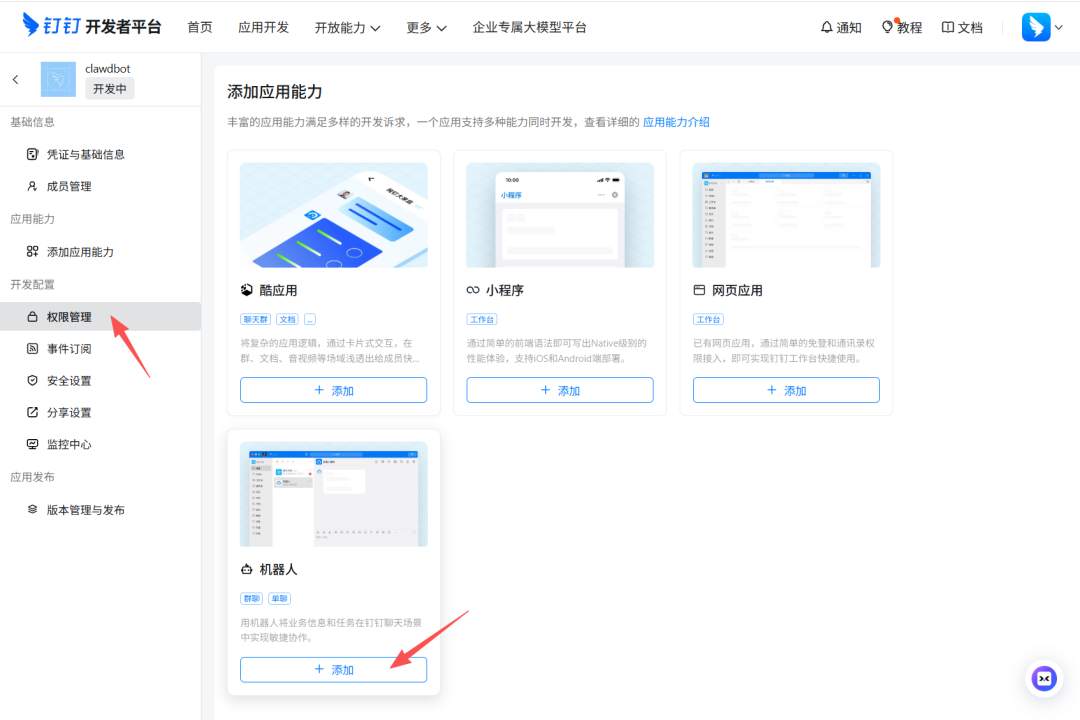
Task: Expand the 开放能力 dropdown
Action: 347,28
